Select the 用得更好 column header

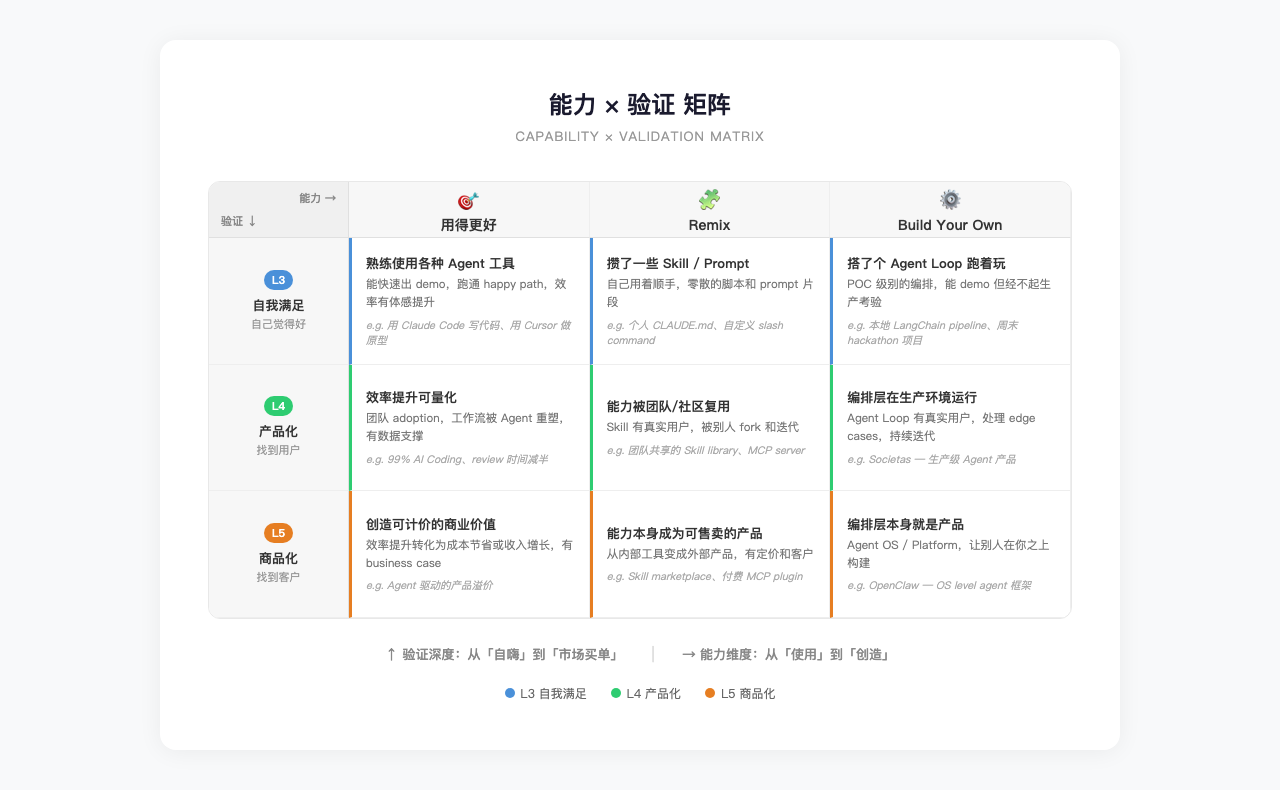point(468,225)
